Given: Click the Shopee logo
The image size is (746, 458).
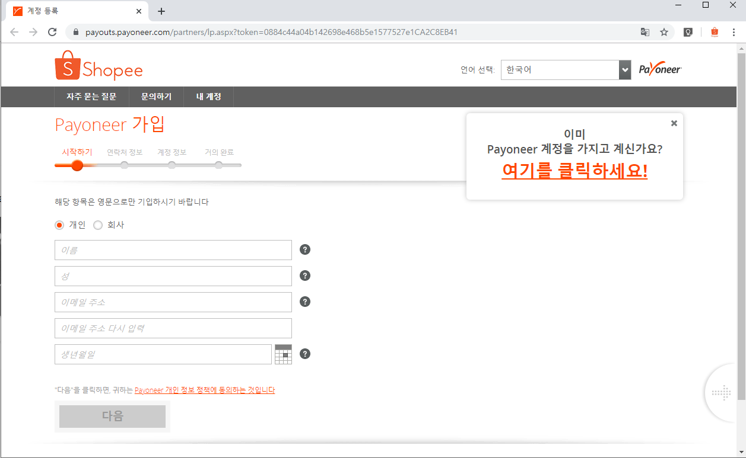Looking at the screenshot, I should [98, 66].
